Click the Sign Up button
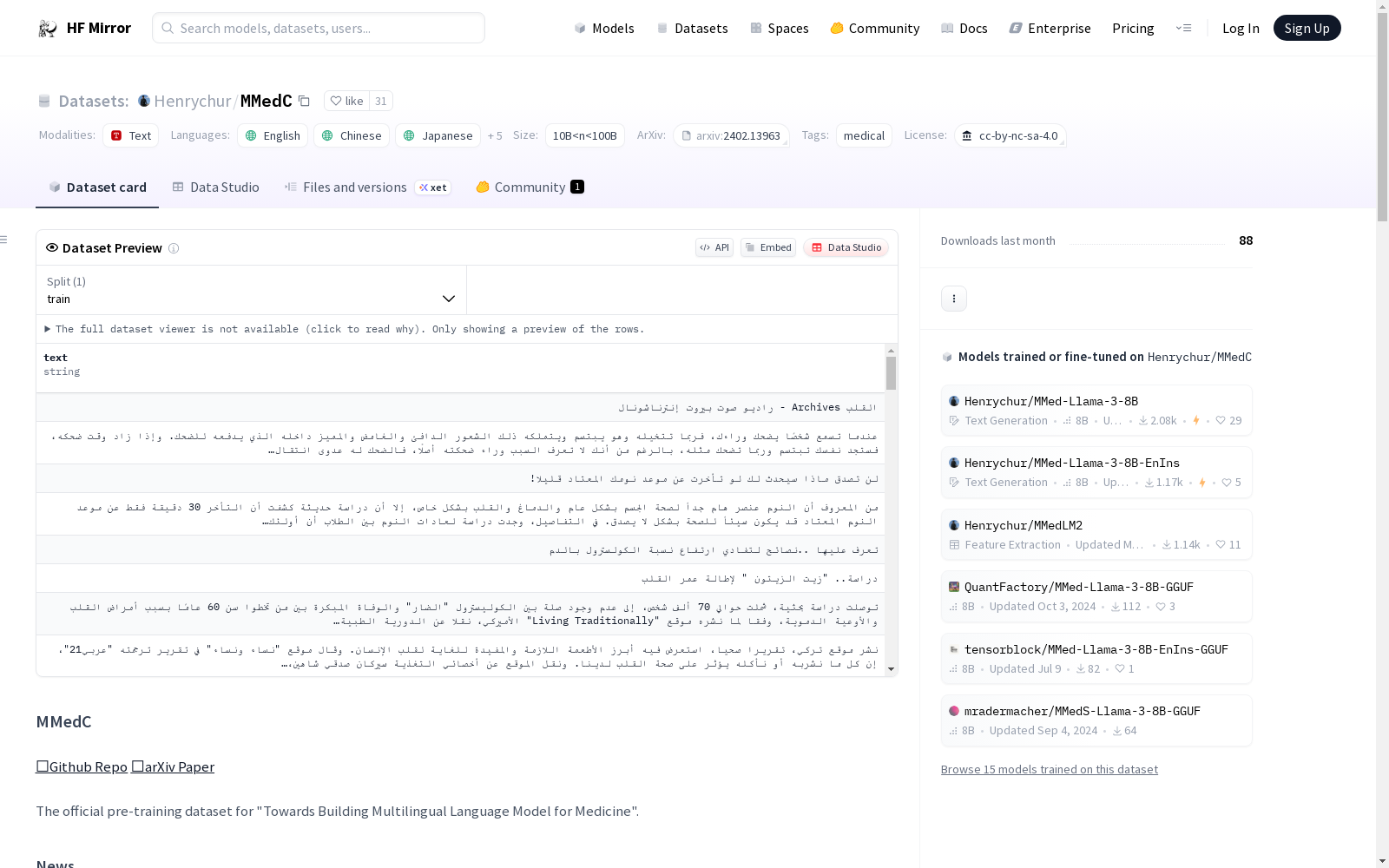The height and width of the screenshot is (868, 1389). point(1307,28)
